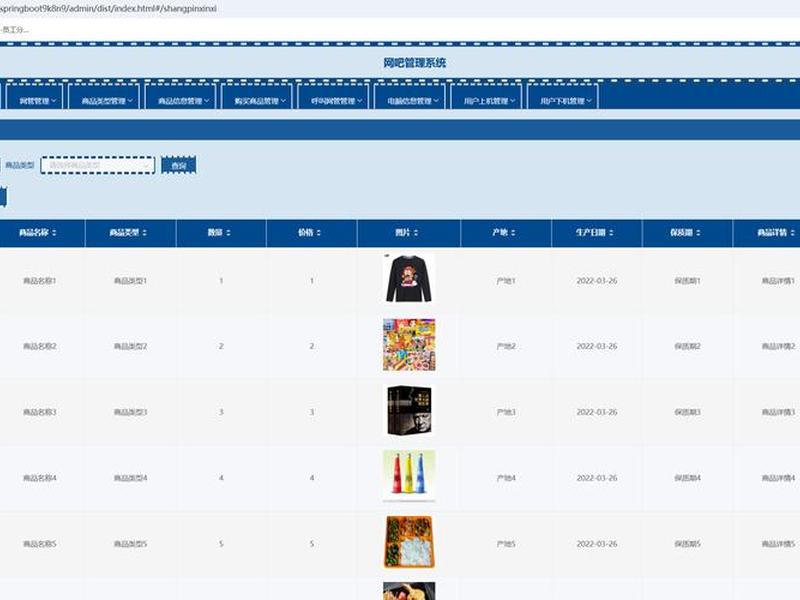This screenshot has height=600, width=800.
Task: Click the 产地3 cell
Action: coord(506,412)
